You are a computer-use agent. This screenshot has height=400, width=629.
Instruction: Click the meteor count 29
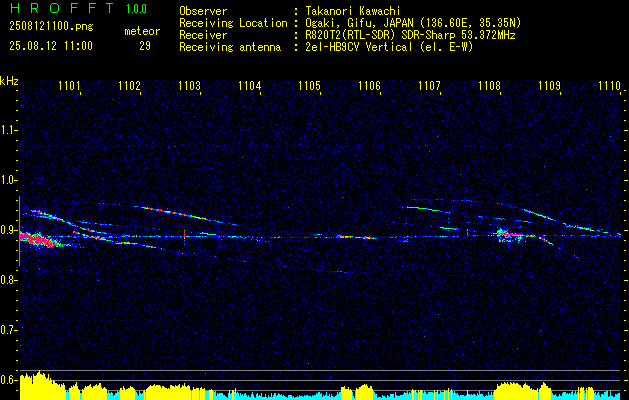pyautogui.click(x=145, y=46)
